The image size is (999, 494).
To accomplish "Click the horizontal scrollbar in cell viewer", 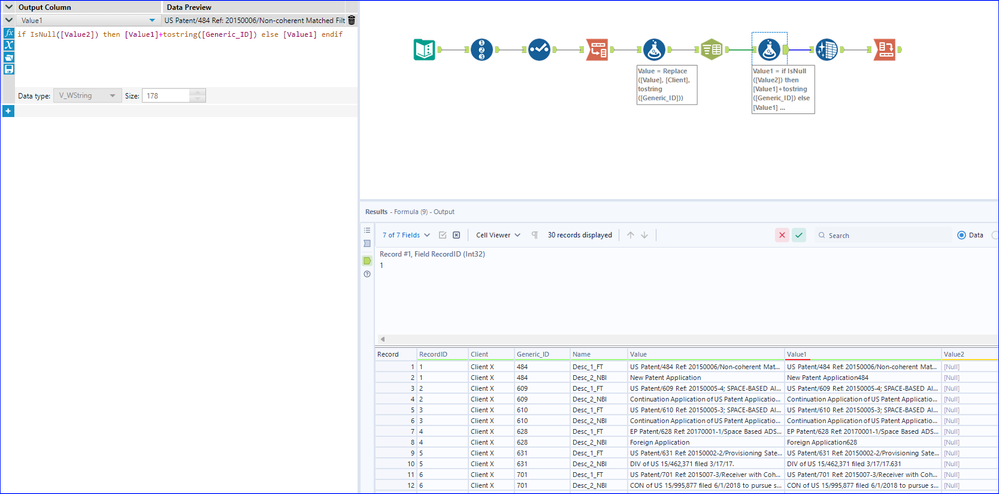I will [687, 339].
